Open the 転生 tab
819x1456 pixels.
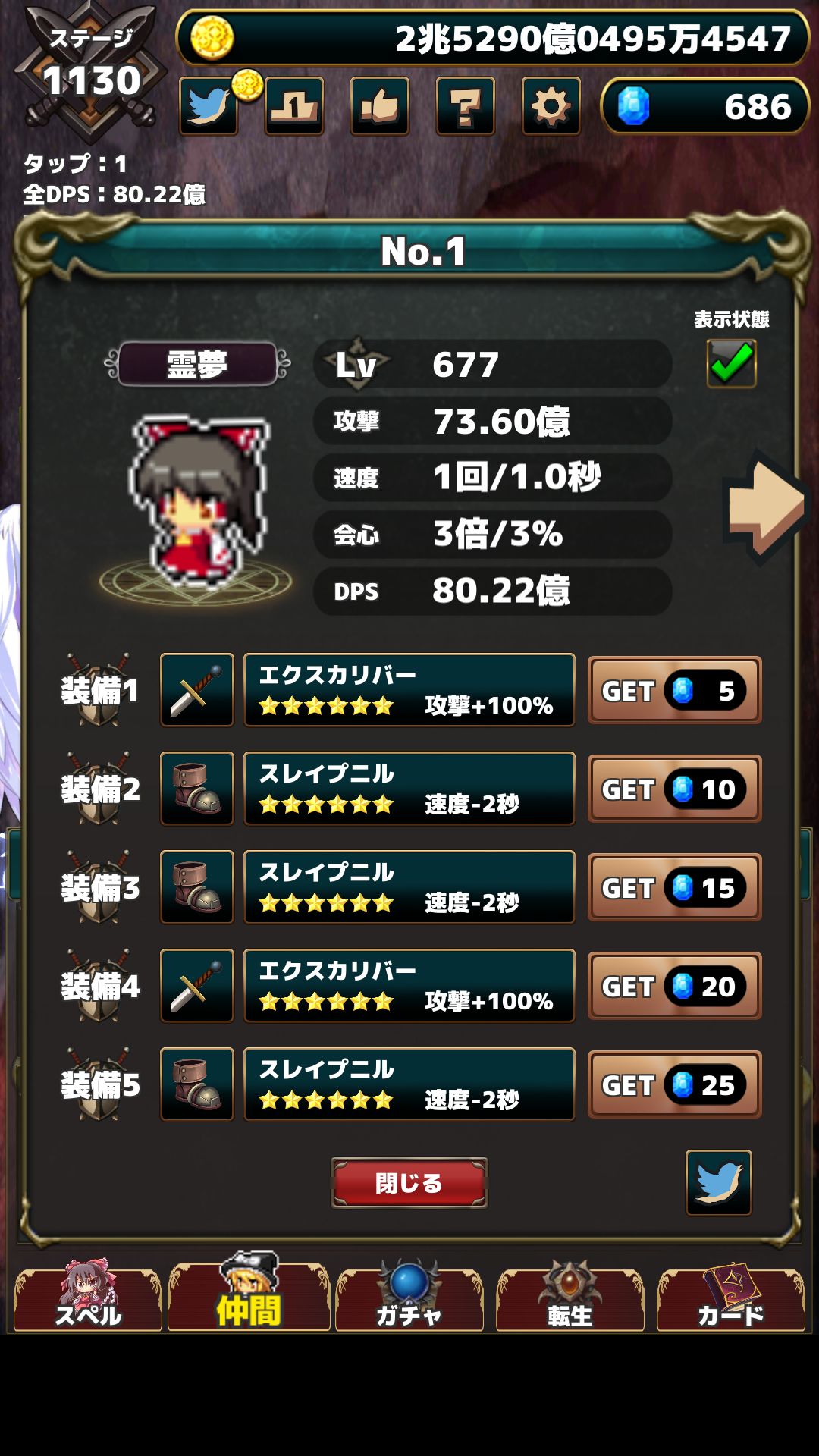[x=570, y=1298]
